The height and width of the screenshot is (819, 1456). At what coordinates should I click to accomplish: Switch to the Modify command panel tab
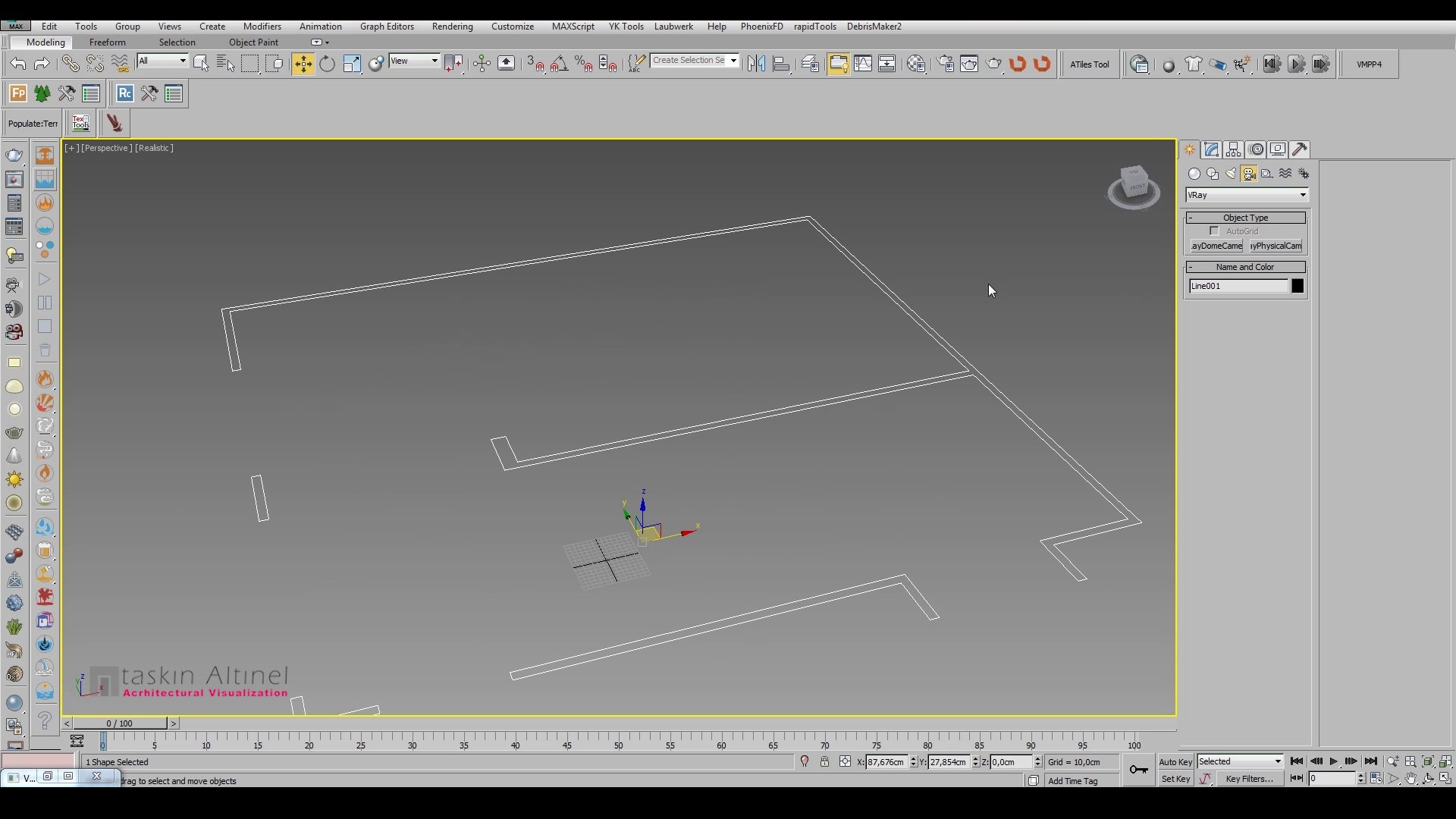1212,149
